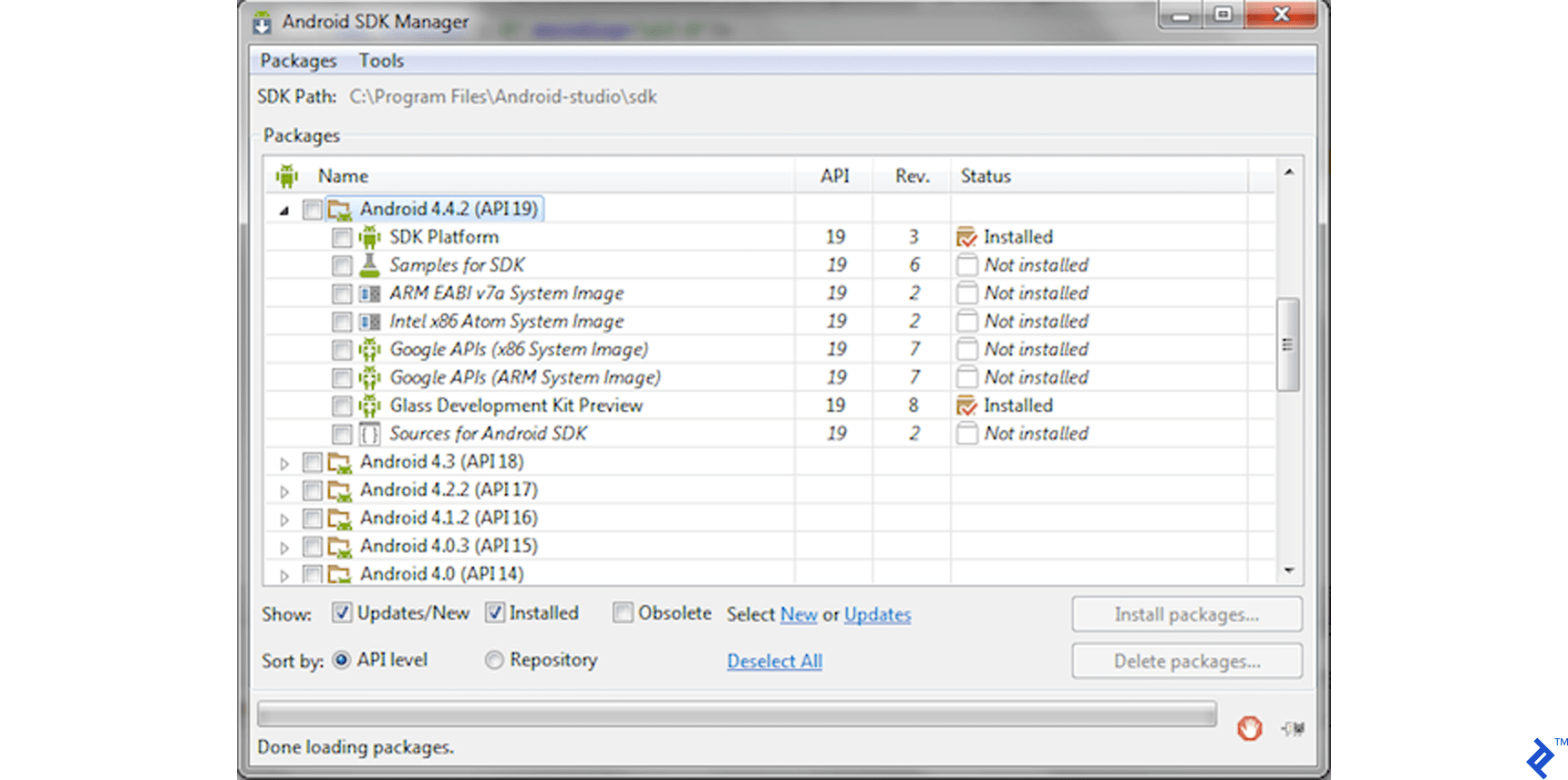The image size is (1568, 780).
Task: Click the package list scrollbar thumb
Action: pyautogui.click(x=1288, y=344)
